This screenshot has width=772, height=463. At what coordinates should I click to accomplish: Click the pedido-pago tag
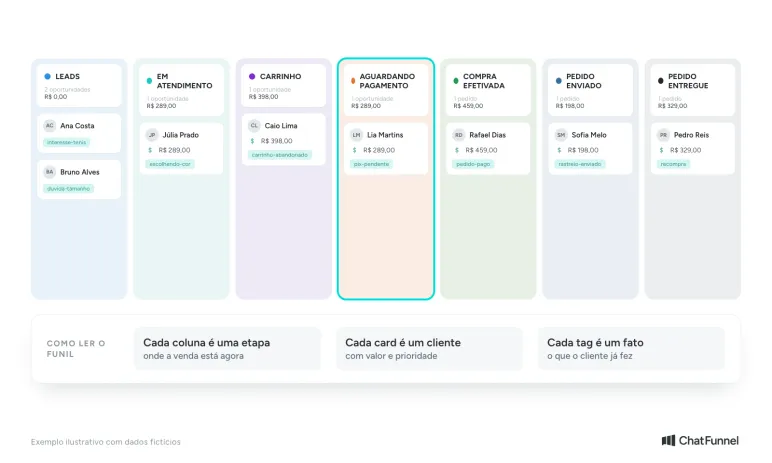click(473, 164)
